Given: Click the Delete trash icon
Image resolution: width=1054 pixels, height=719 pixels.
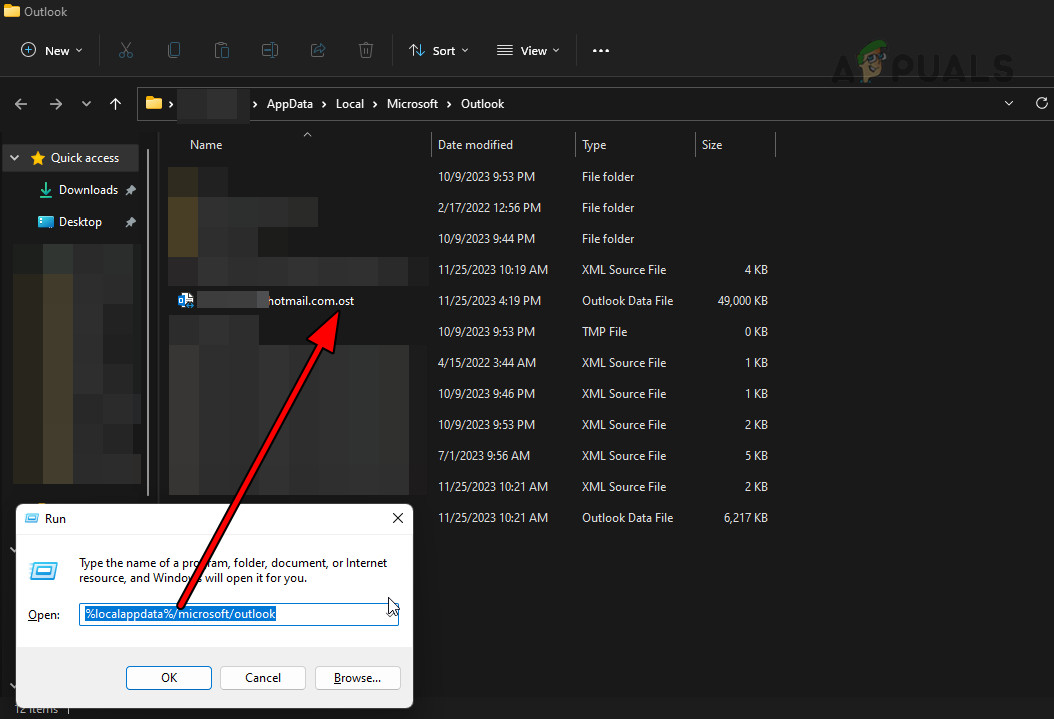Looking at the screenshot, I should pos(366,49).
